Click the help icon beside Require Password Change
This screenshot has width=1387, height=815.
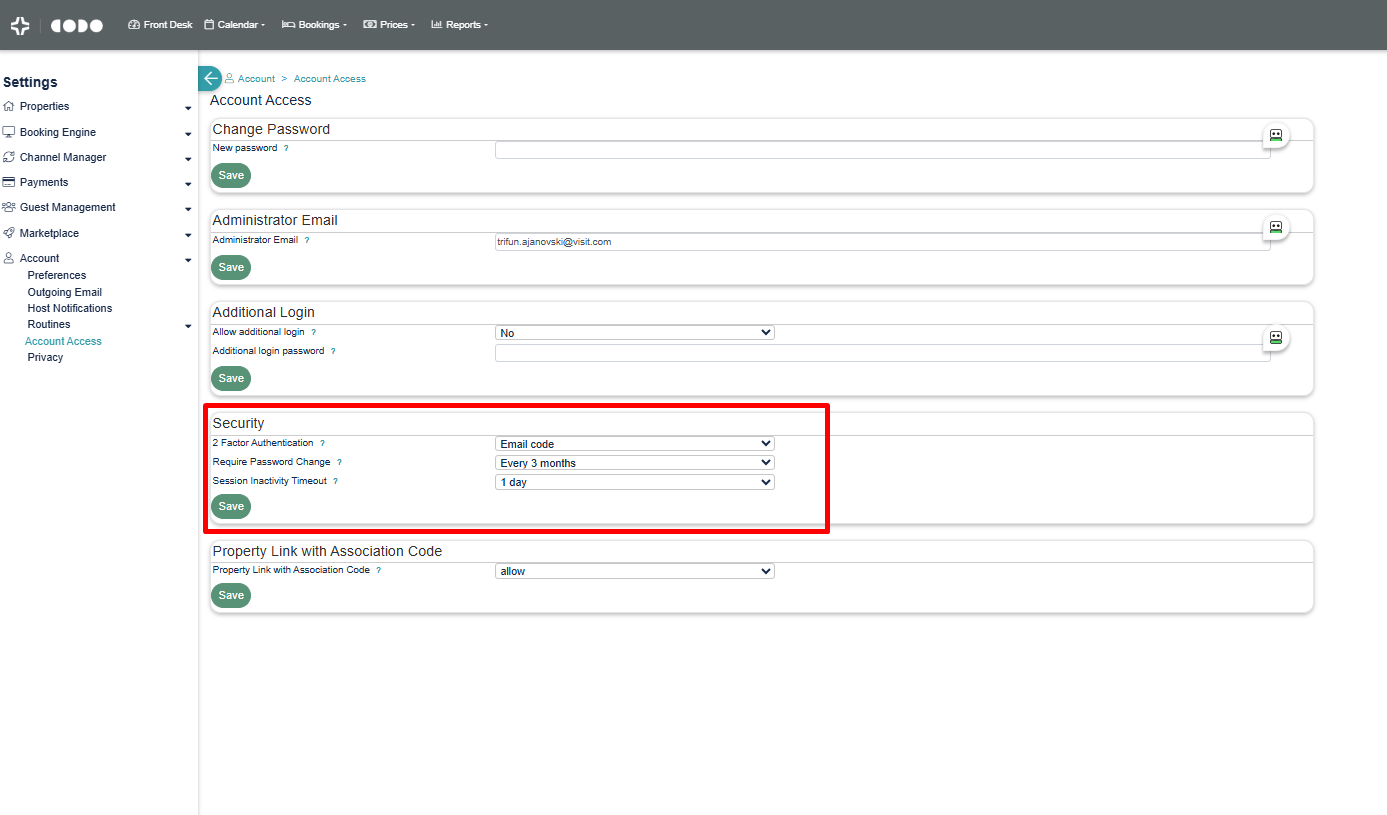coord(339,462)
